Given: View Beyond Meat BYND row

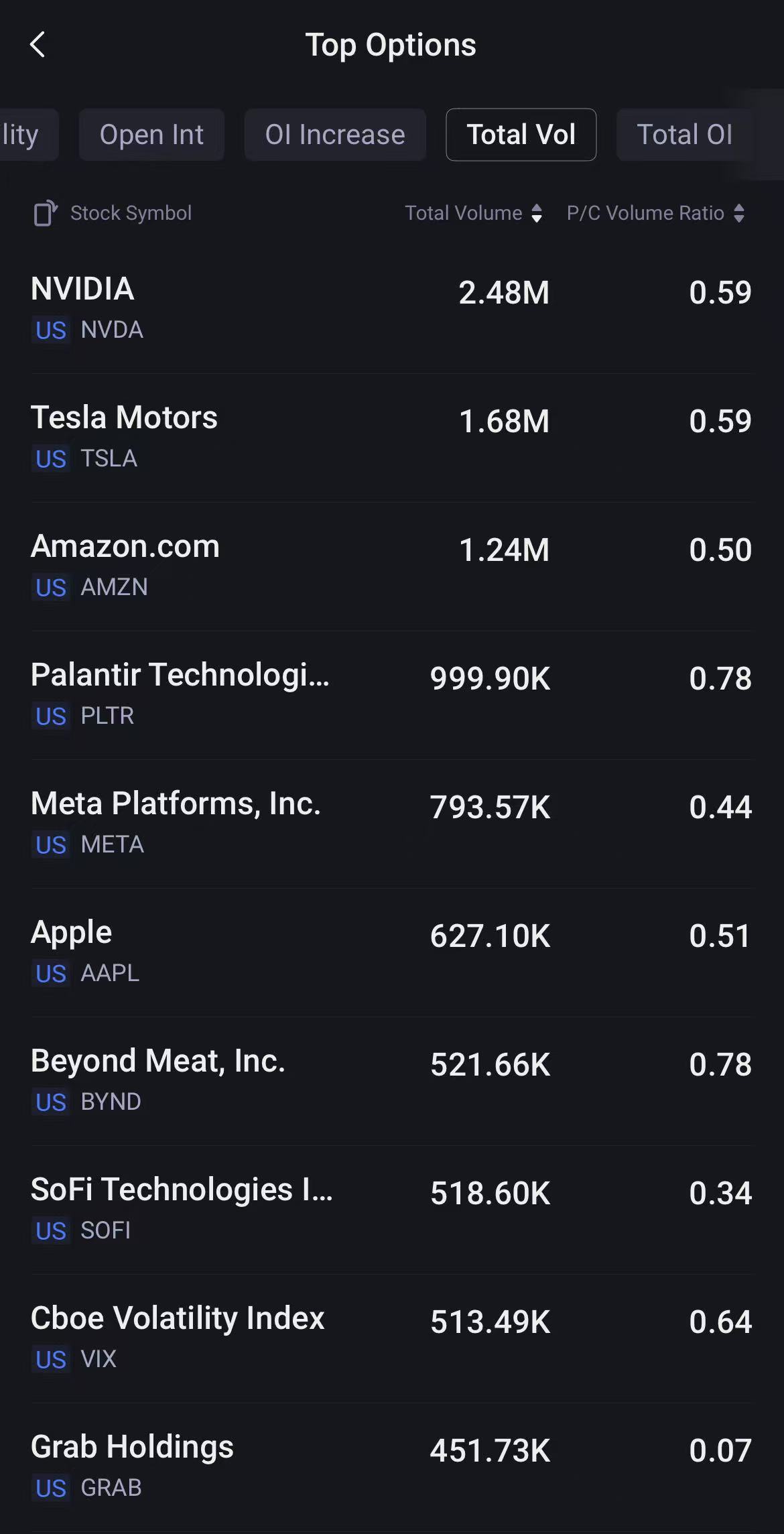Looking at the screenshot, I should click(x=391, y=1080).
